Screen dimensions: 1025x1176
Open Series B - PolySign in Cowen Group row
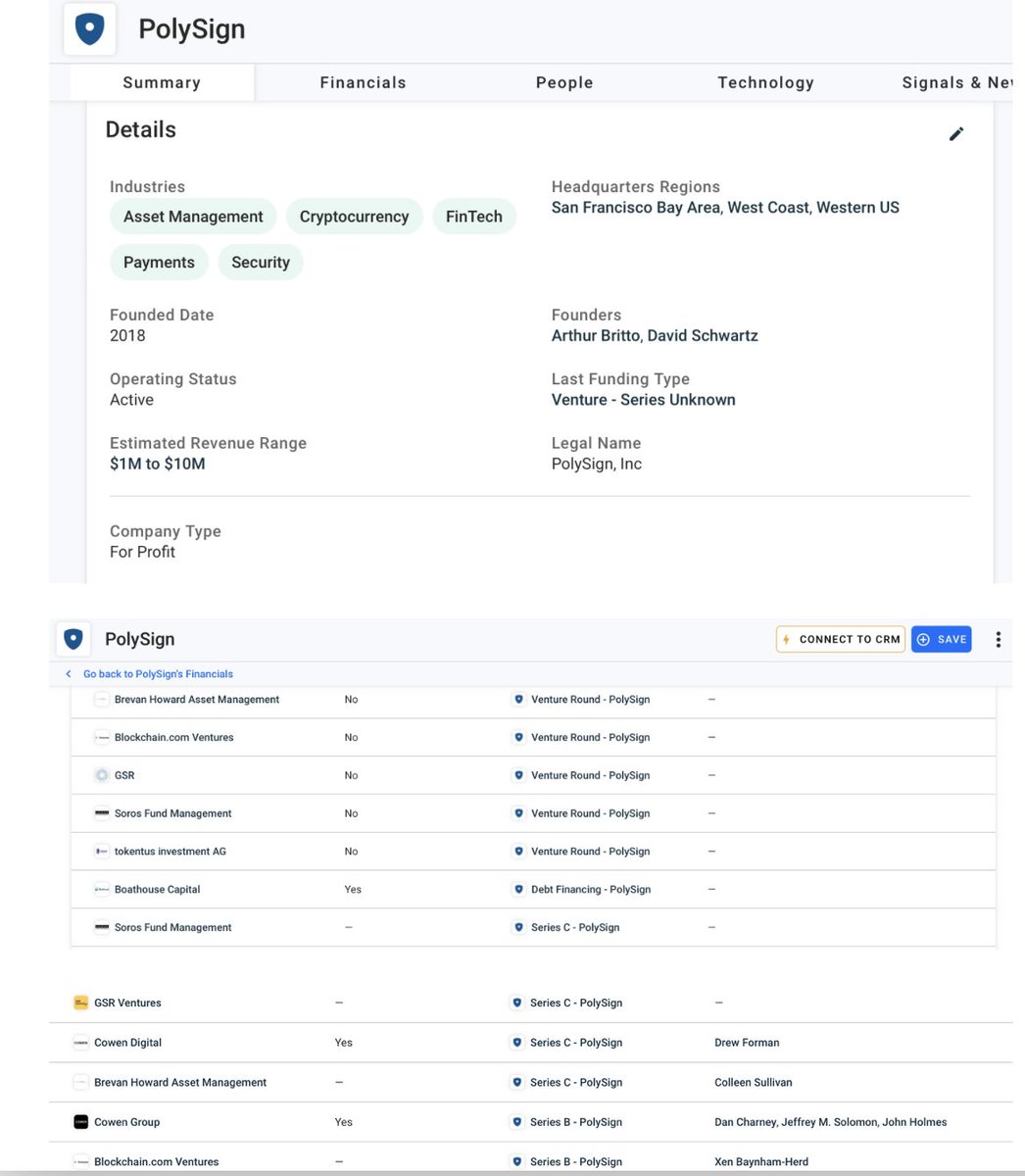tap(576, 1122)
